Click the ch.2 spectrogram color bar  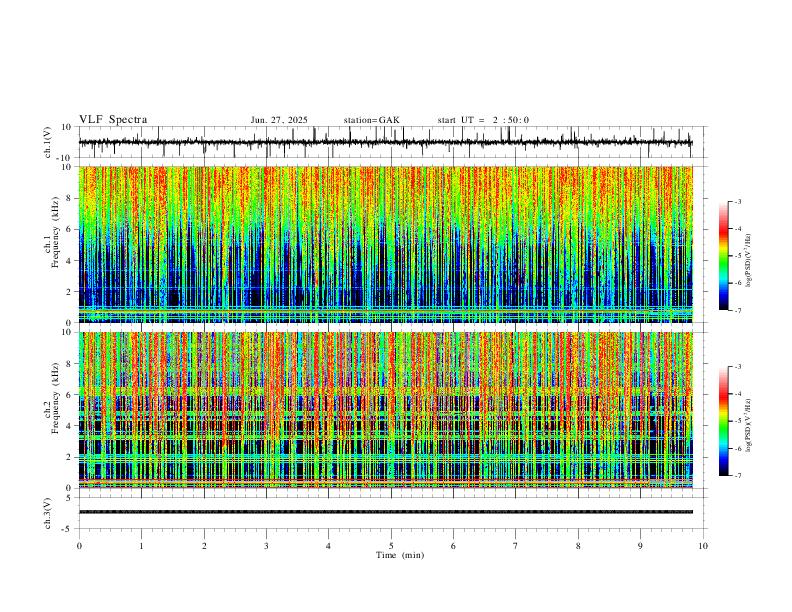coord(723,421)
